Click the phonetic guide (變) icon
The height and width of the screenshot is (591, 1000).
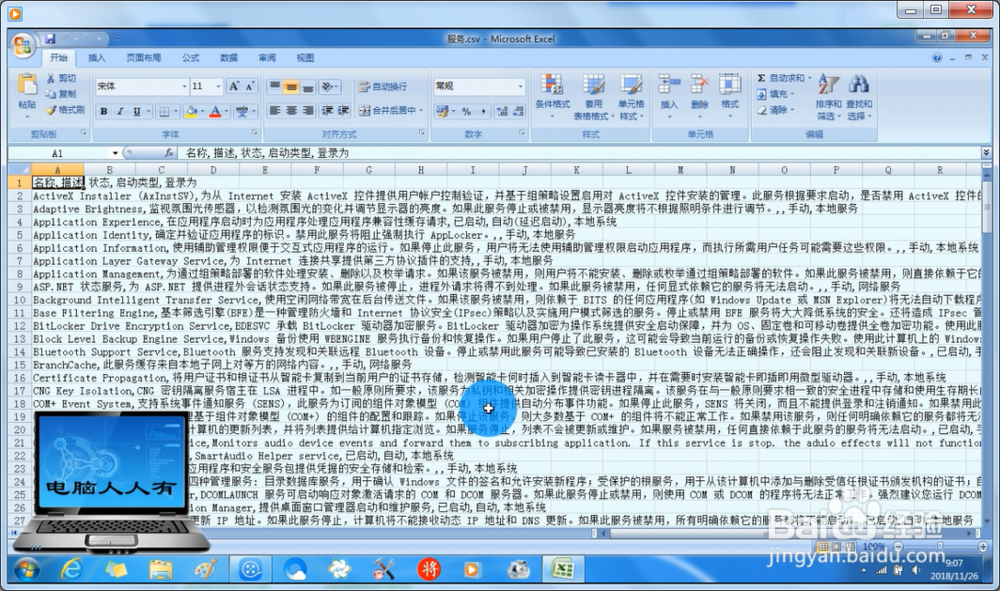pyautogui.click(x=242, y=112)
